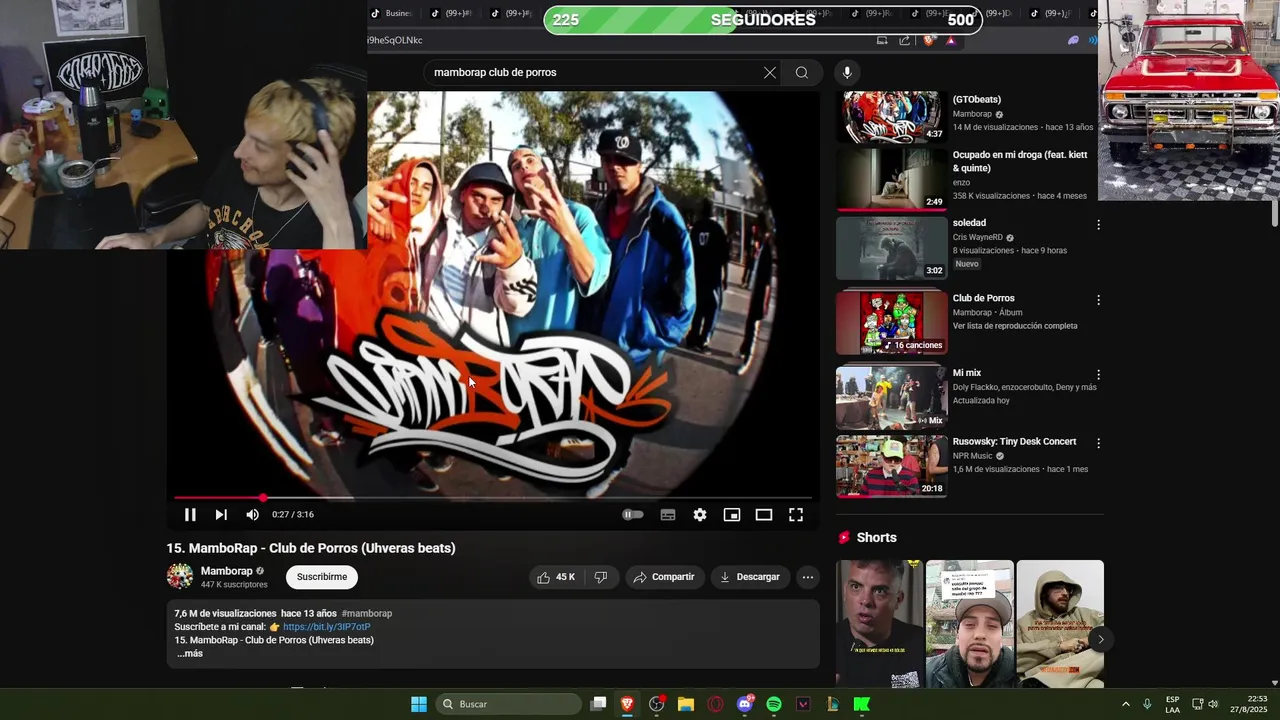1280x720 pixels.
Task: Click the cast screen icon in address bar
Action: coord(882,41)
